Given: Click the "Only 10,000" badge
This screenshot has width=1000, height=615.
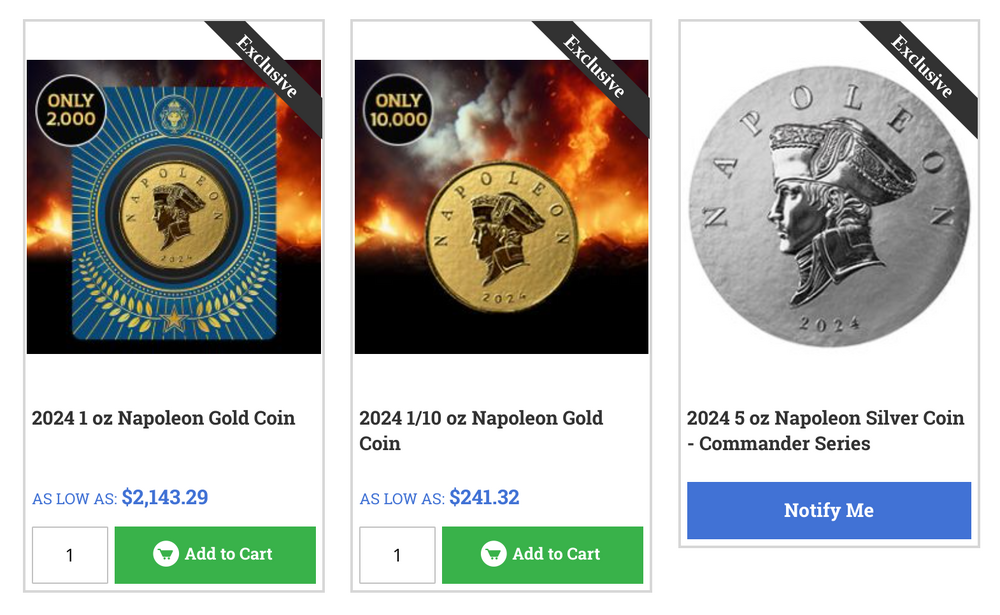Looking at the screenshot, I should (398, 110).
